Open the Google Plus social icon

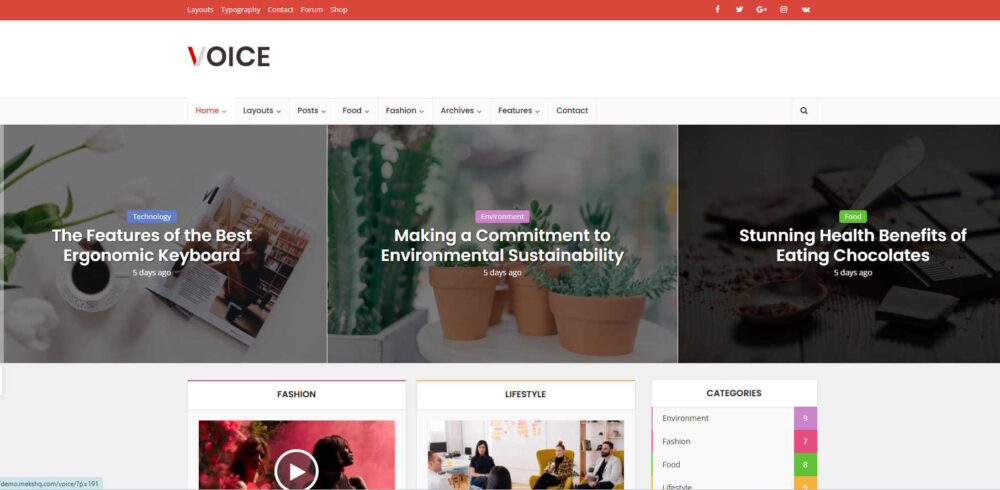761,10
